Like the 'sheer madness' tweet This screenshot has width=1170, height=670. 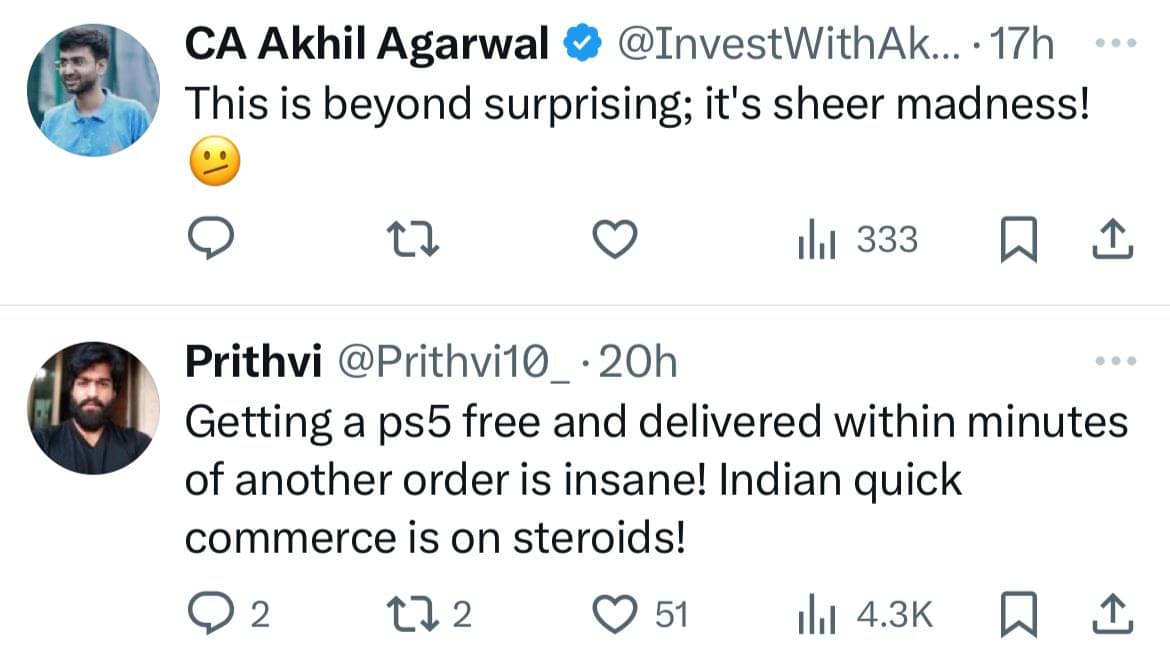[616, 240]
